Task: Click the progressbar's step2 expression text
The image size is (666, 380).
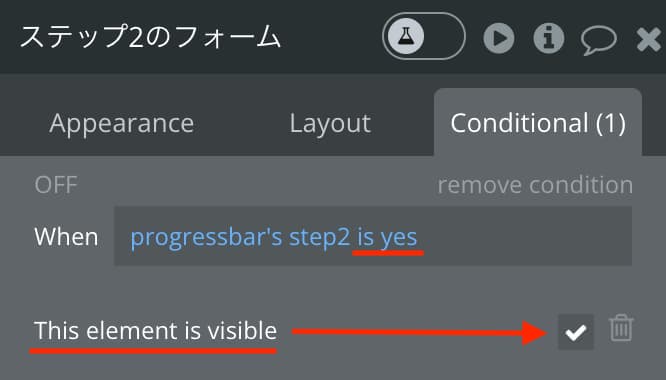Action: point(240,237)
